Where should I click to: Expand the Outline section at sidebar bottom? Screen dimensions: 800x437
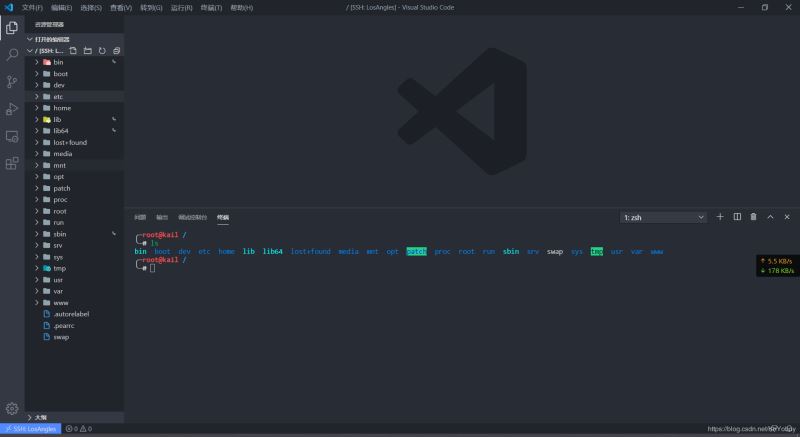[x=74, y=417]
